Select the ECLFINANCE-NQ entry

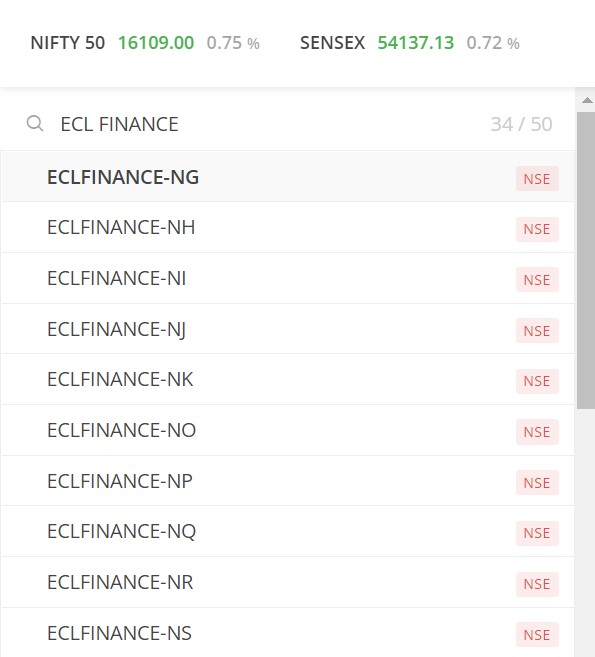(x=287, y=531)
